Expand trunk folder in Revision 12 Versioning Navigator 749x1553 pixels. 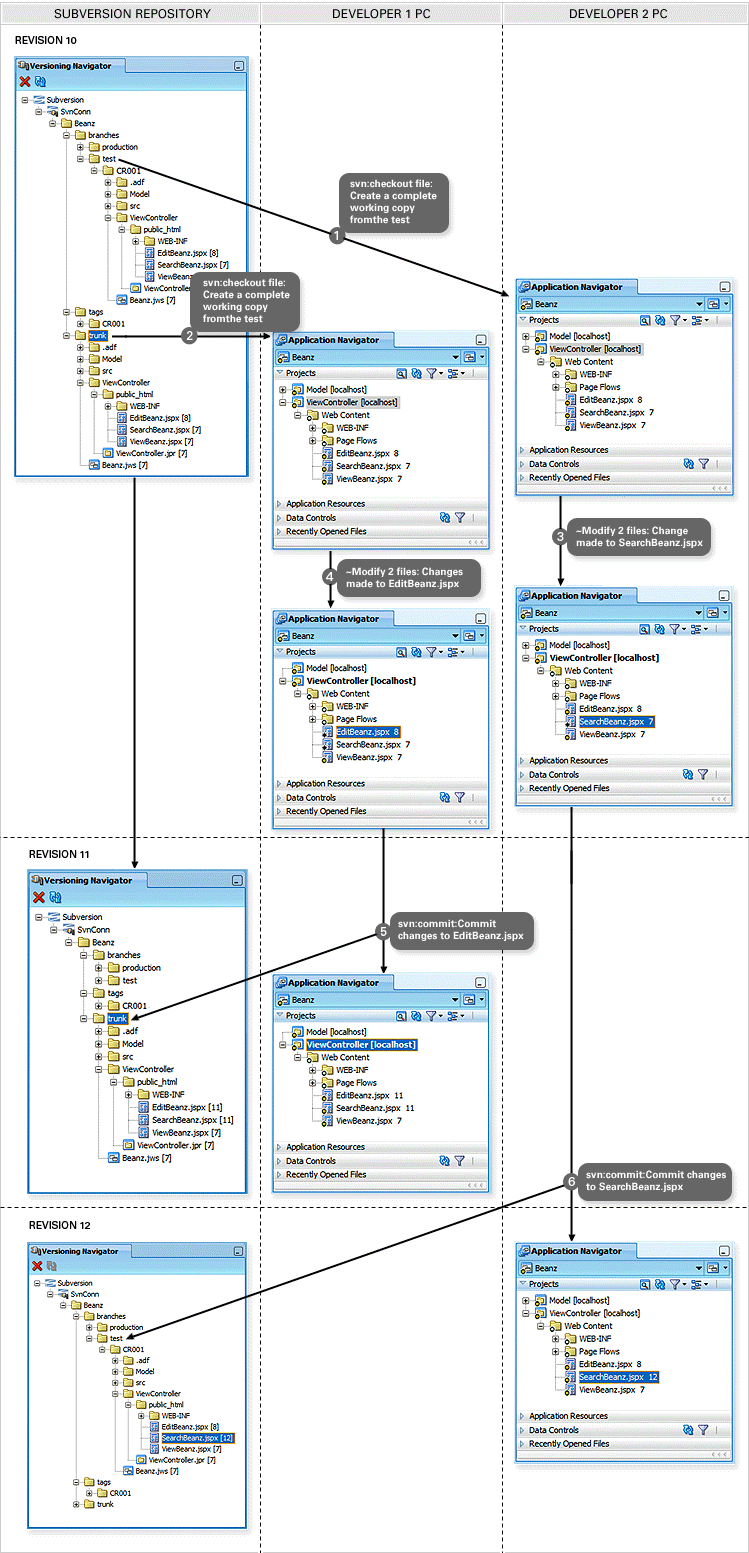pyautogui.click(x=76, y=1503)
